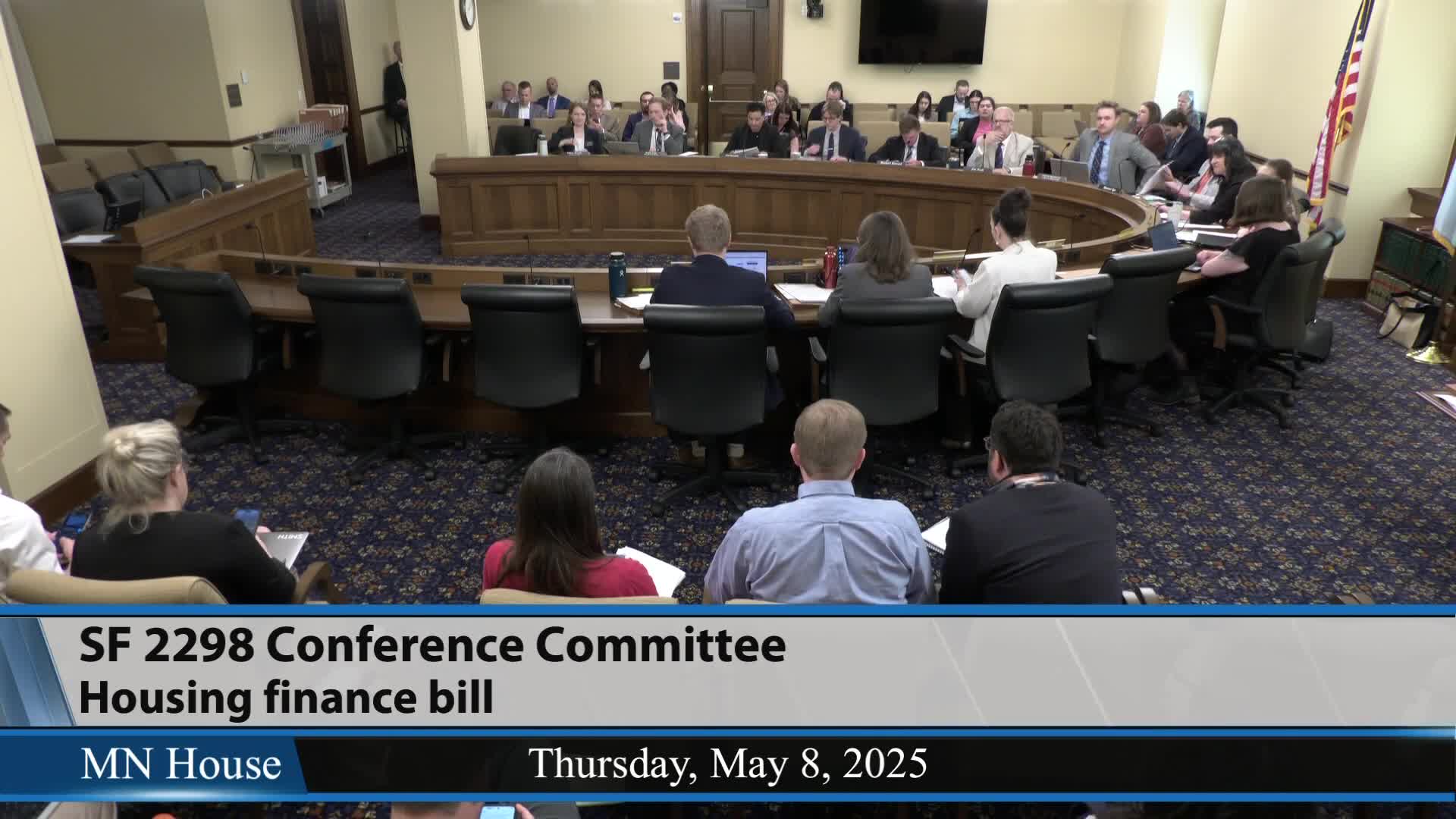Click the 'SF 2298 Conference Committee' title text
Viewport: 1456px width, 819px height.
pyautogui.click(x=432, y=646)
